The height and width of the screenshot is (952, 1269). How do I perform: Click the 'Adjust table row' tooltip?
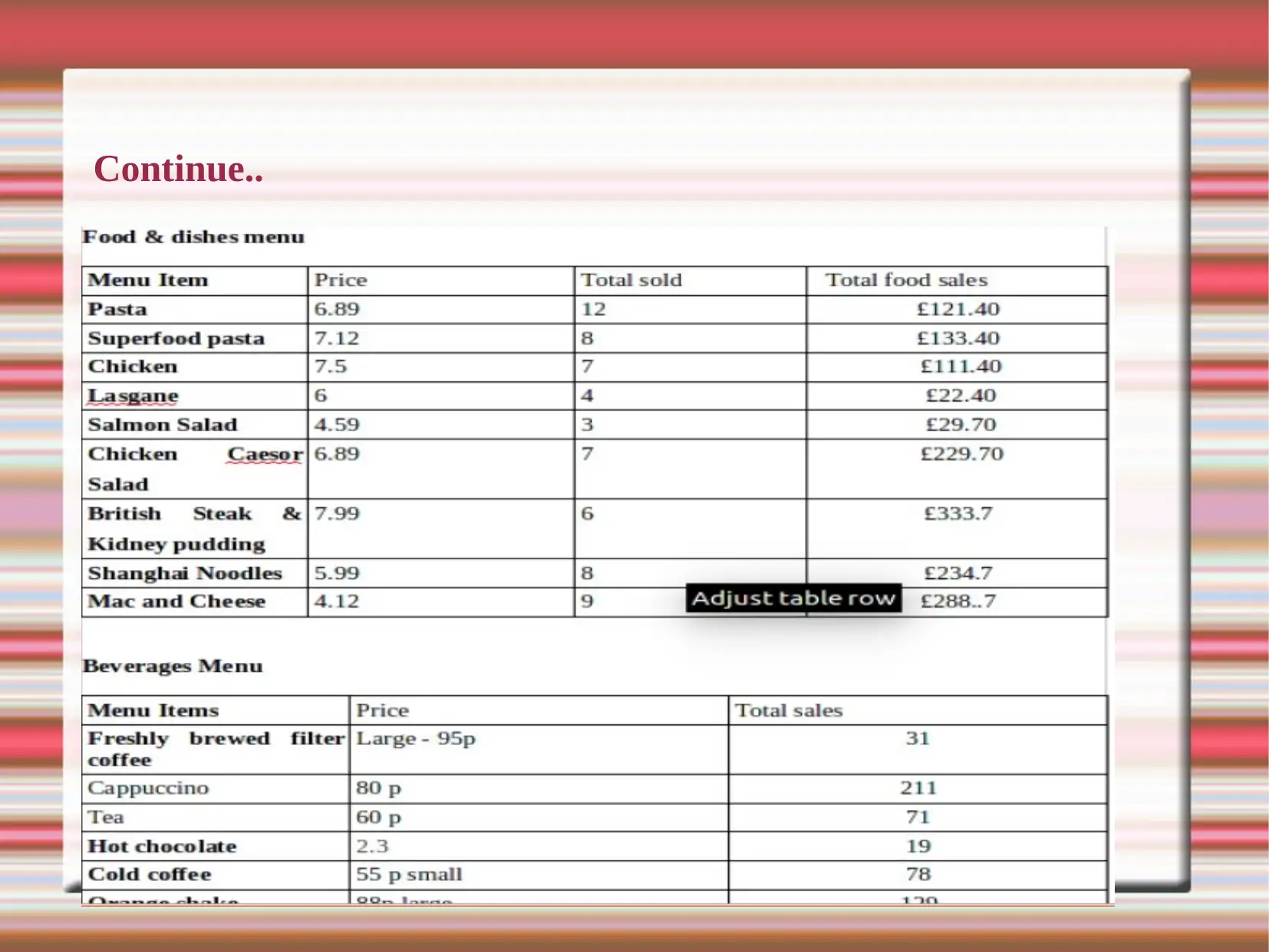[793, 598]
